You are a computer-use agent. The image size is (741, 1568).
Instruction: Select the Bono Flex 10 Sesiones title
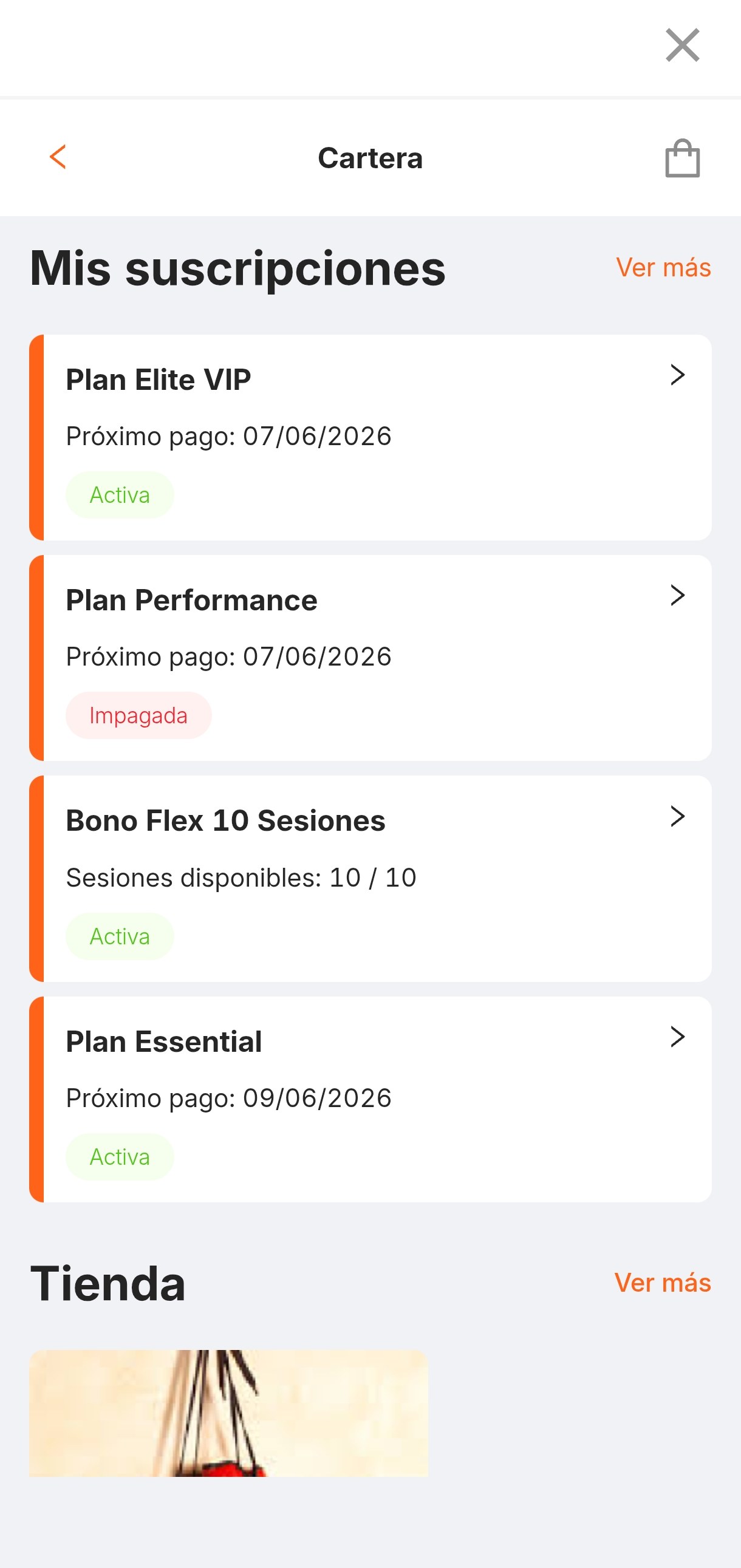(x=225, y=820)
